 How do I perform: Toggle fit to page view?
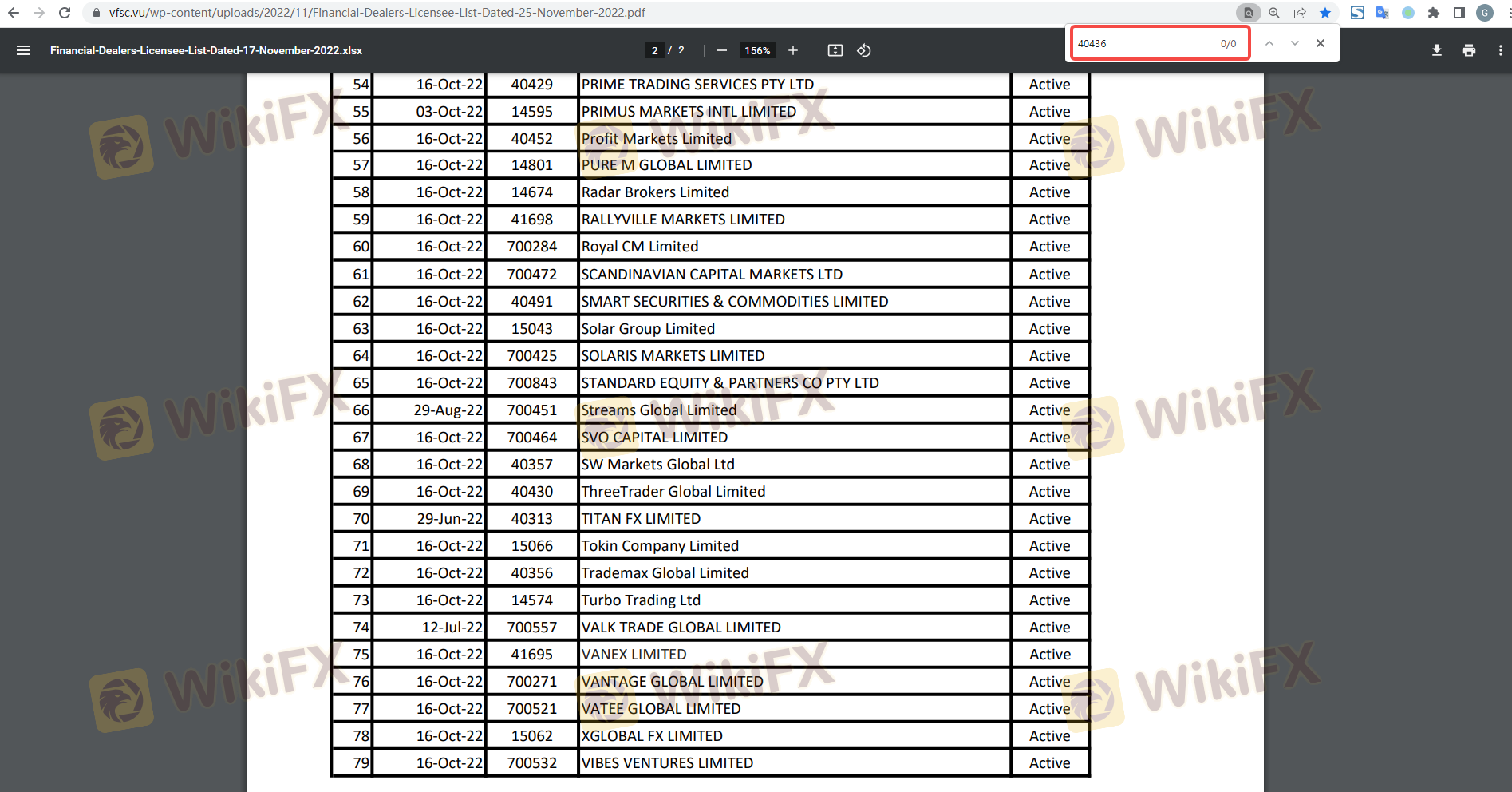pos(835,50)
